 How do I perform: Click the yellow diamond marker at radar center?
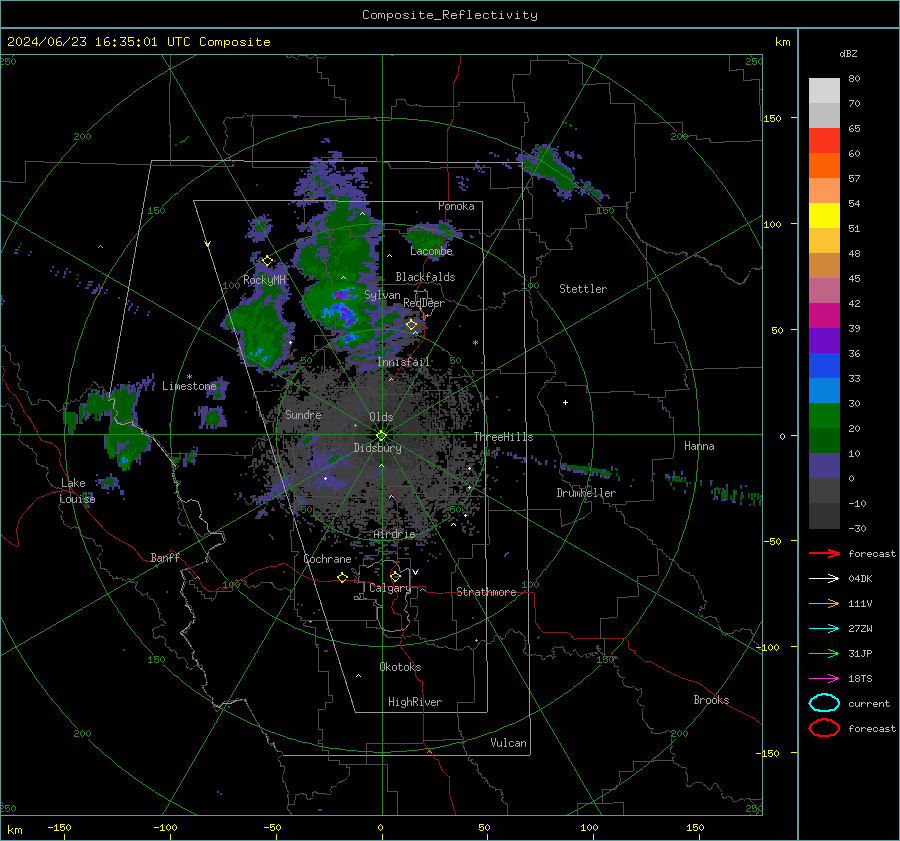point(381,436)
